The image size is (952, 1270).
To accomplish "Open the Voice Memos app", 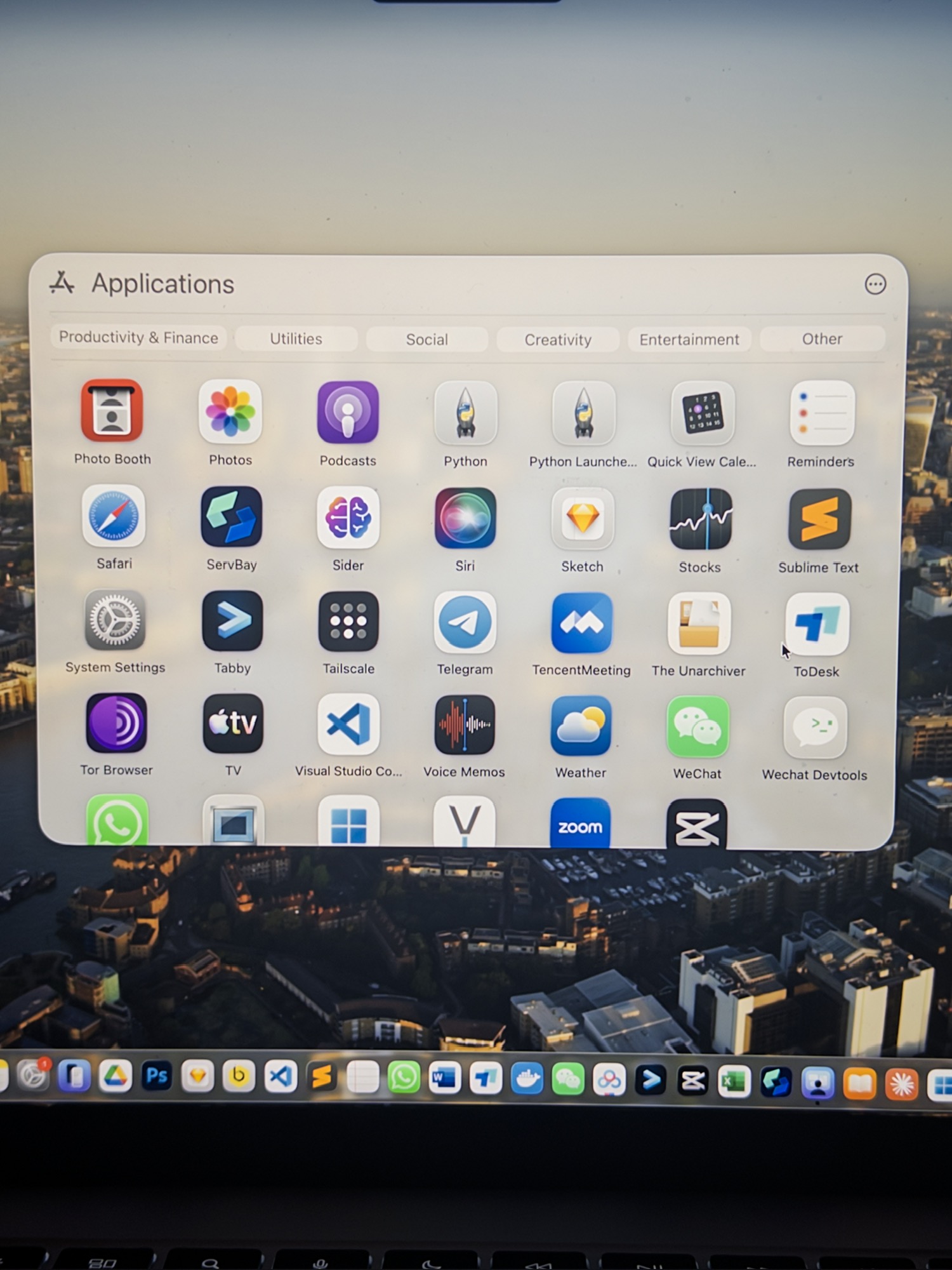I will 464,725.
